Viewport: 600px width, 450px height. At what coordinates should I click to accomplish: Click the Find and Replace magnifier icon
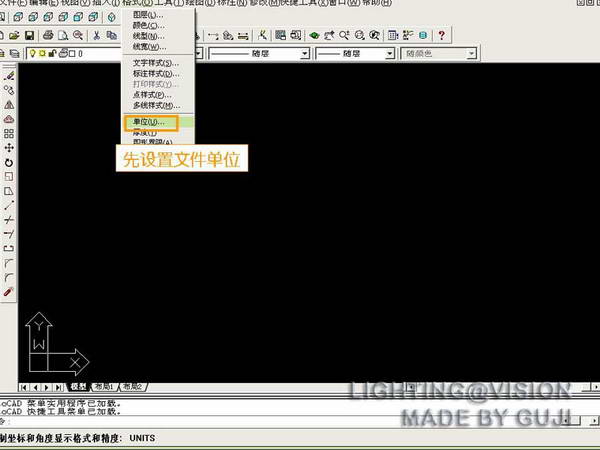(78, 36)
